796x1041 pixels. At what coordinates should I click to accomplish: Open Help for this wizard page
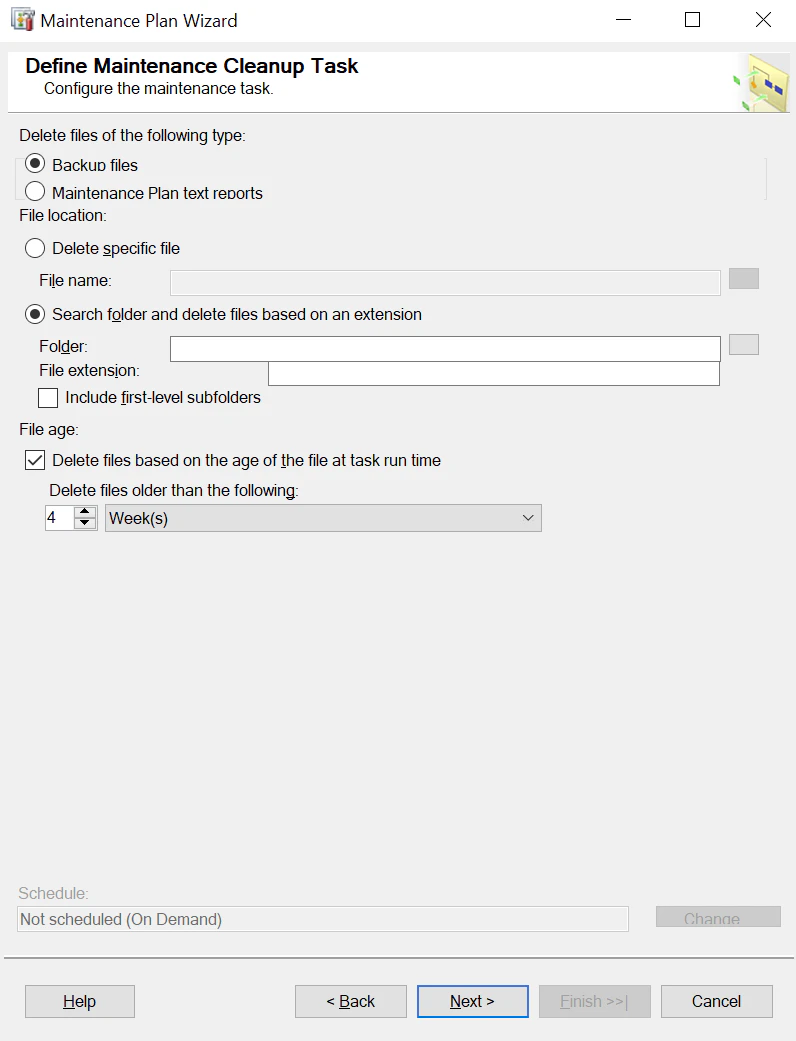click(x=80, y=1001)
